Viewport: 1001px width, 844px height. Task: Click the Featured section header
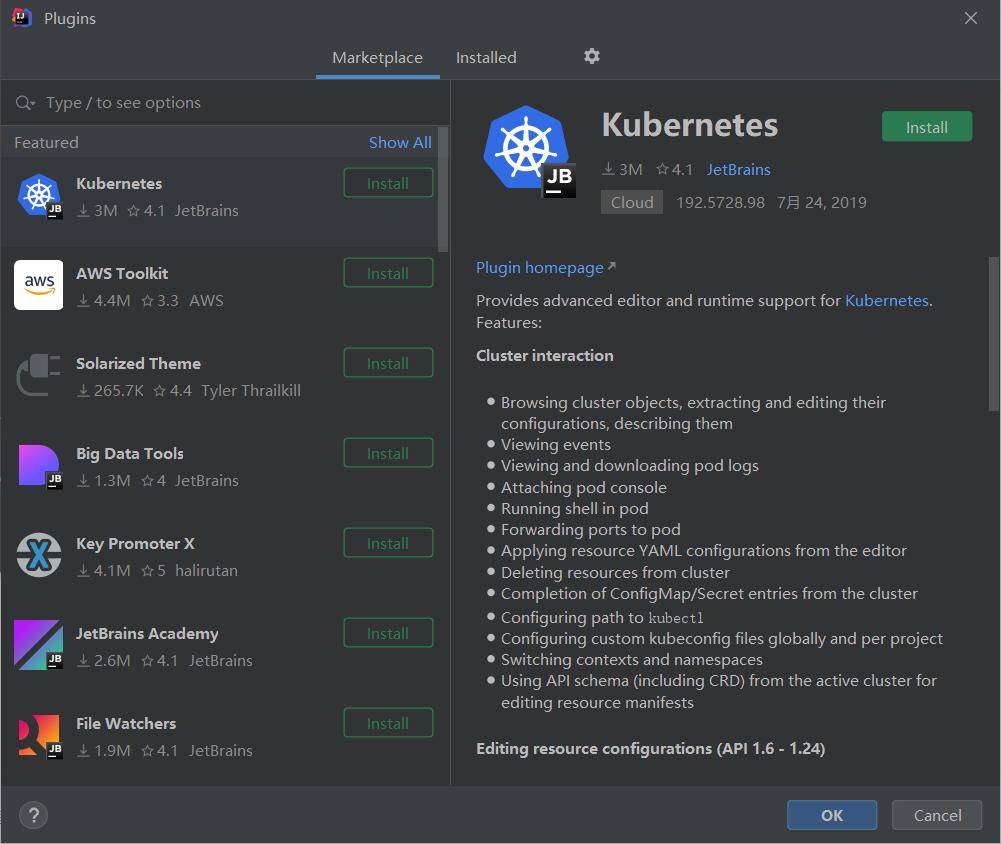tap(47, 142)
